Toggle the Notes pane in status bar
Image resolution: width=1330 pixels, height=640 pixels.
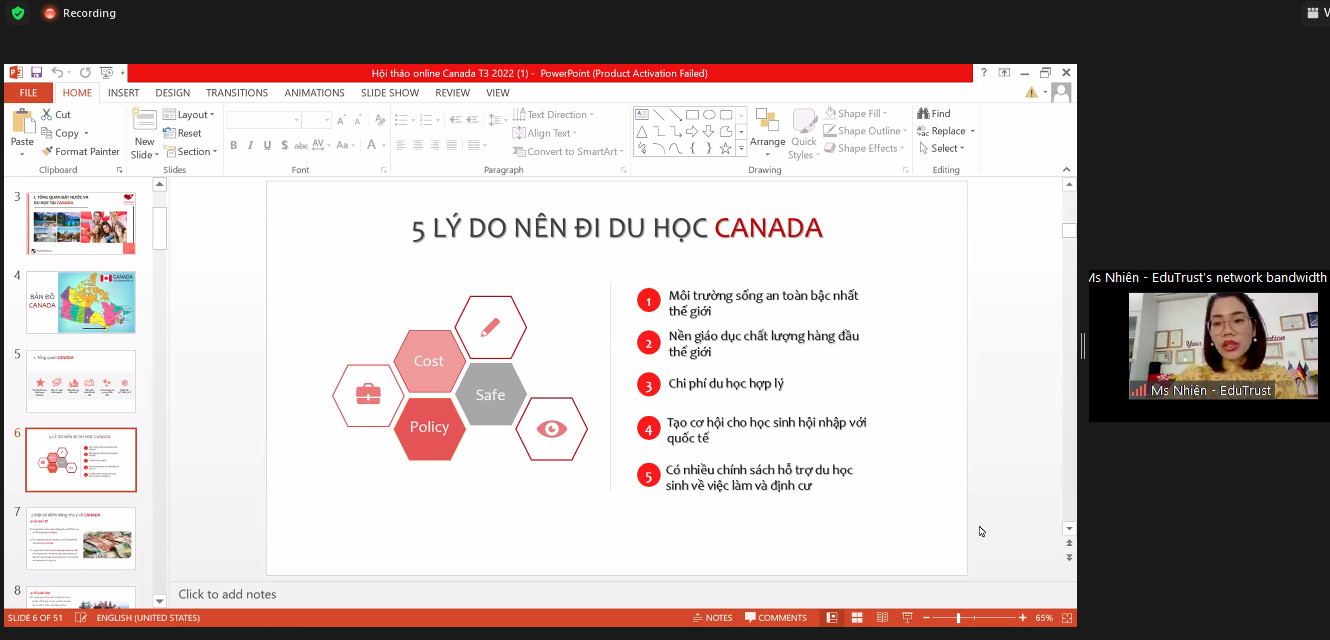click(x=712, y=618)
